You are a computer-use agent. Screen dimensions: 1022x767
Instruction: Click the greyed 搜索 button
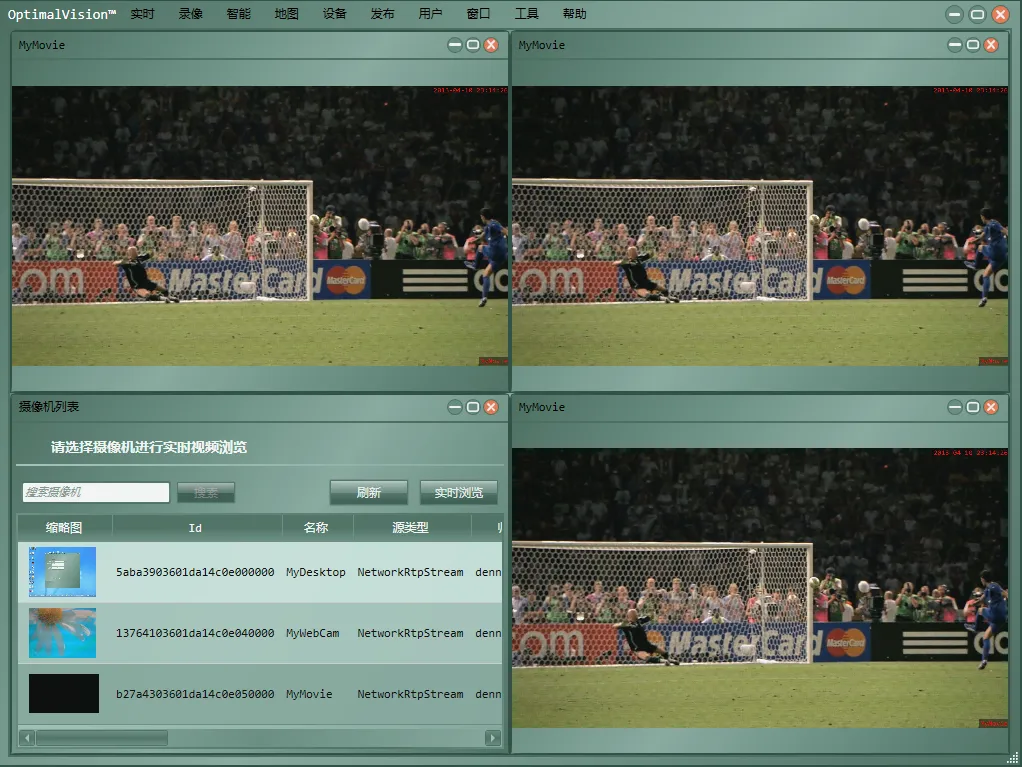pos(206,493)
